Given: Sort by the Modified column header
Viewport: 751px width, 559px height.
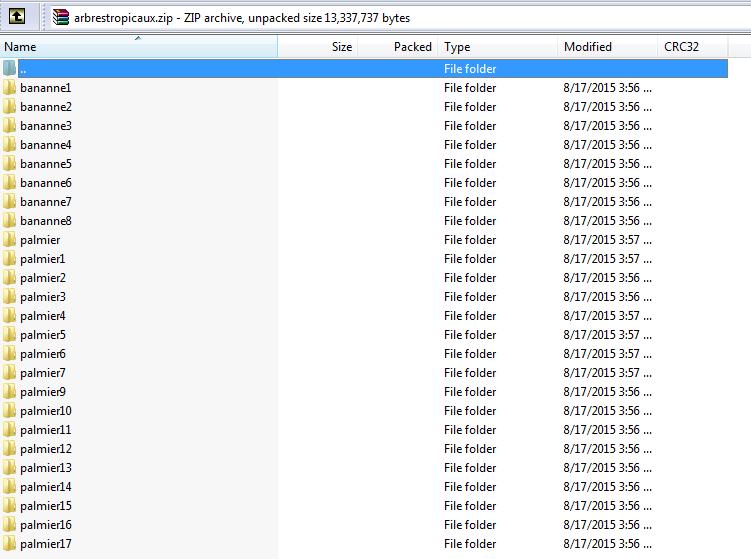Looking at the screenshot, I should coord(606,47).
